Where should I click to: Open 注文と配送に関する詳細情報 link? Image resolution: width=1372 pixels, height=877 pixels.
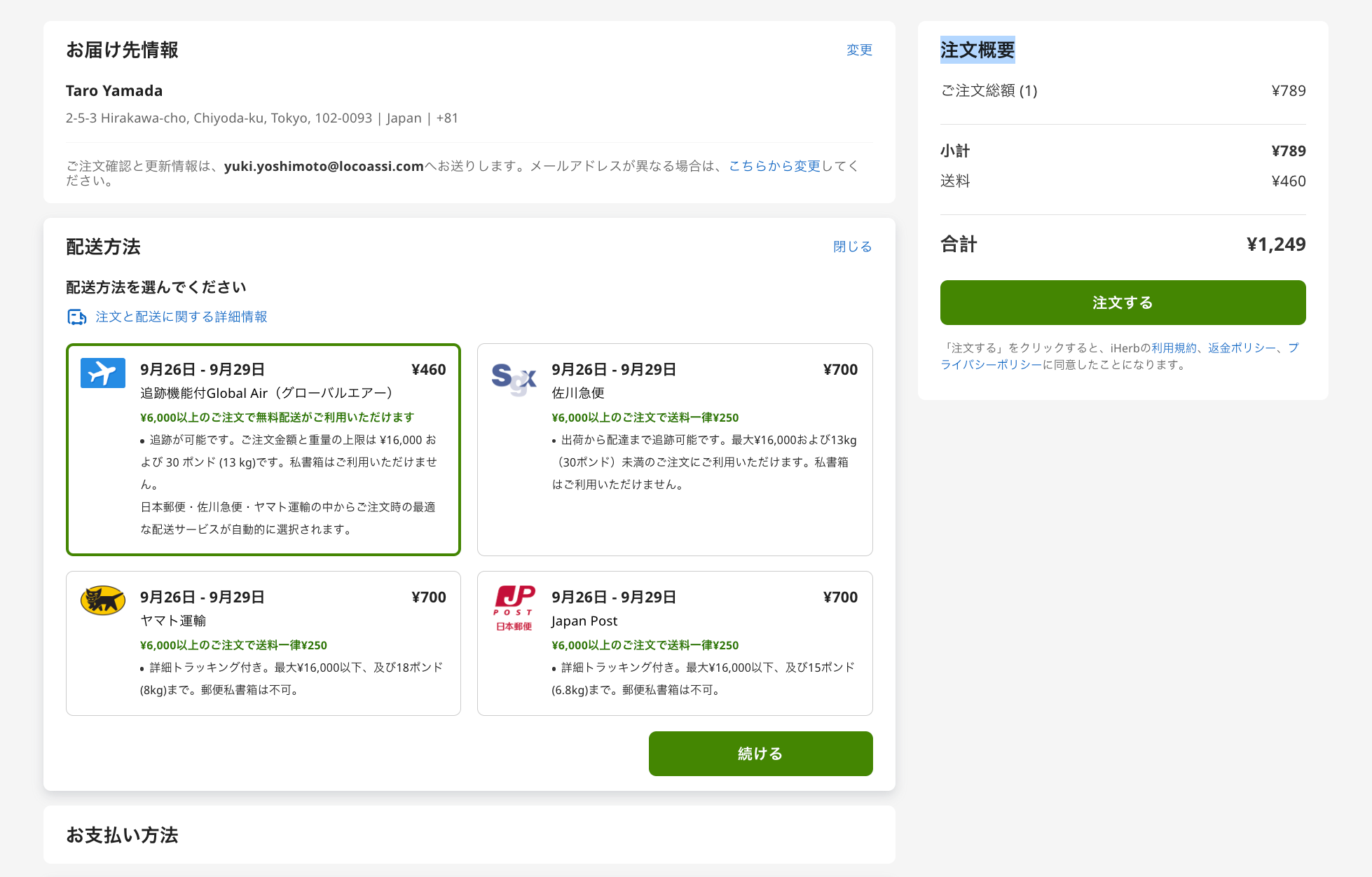[181, 317]
